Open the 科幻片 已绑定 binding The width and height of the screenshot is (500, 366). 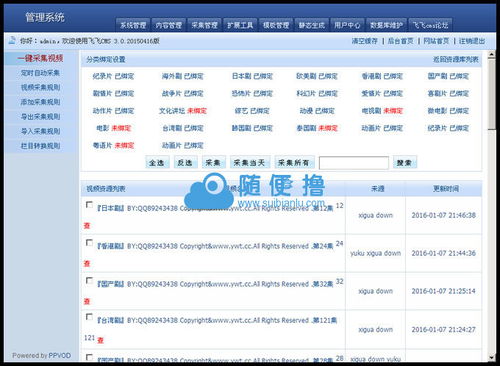click(317, 93)
